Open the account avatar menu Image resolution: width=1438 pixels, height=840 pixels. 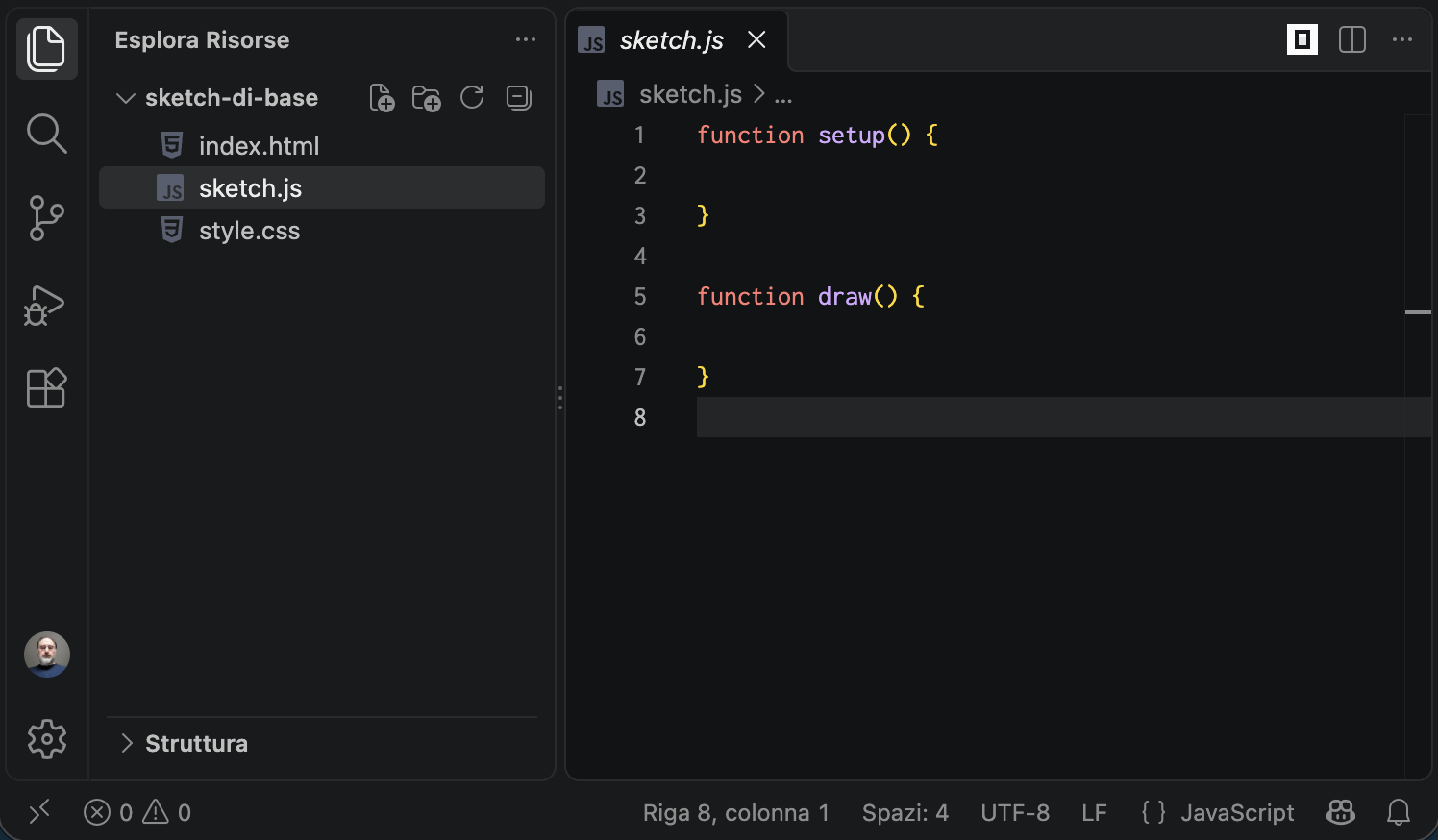[47, 655]
